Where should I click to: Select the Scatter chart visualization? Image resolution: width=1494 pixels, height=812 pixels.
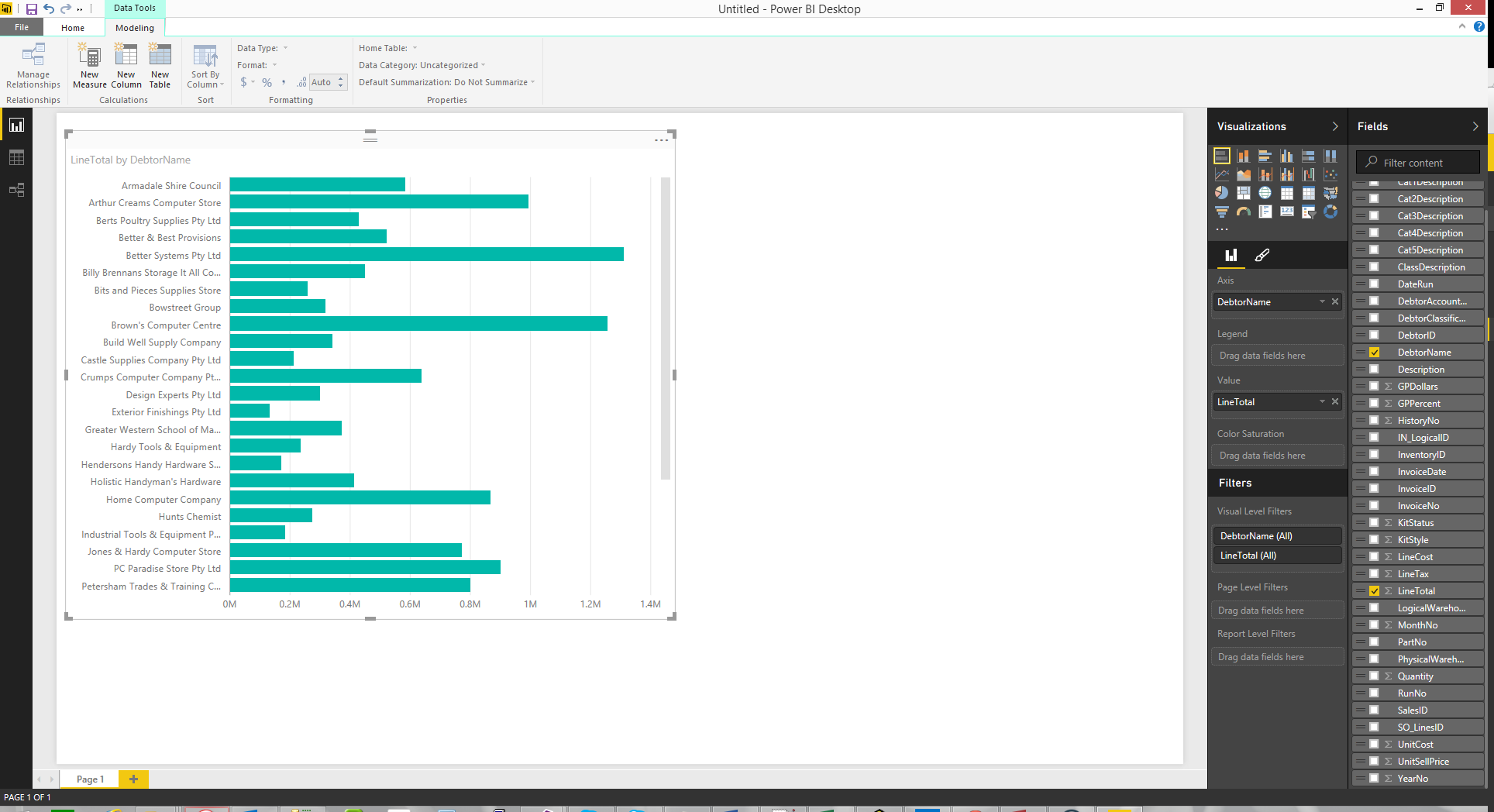(1330, 174)
